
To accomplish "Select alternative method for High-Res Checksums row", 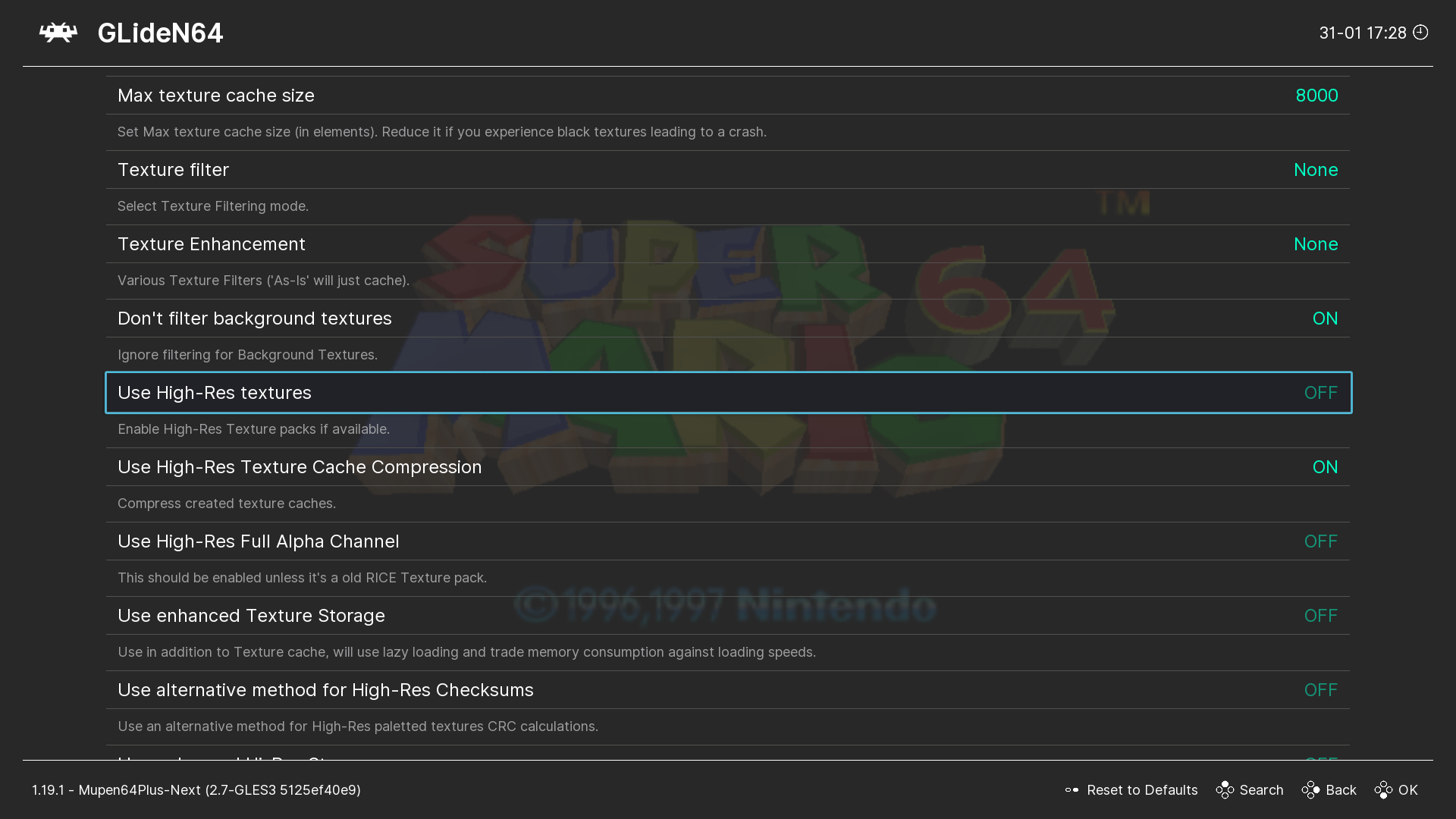I will (x=728, y=690).
